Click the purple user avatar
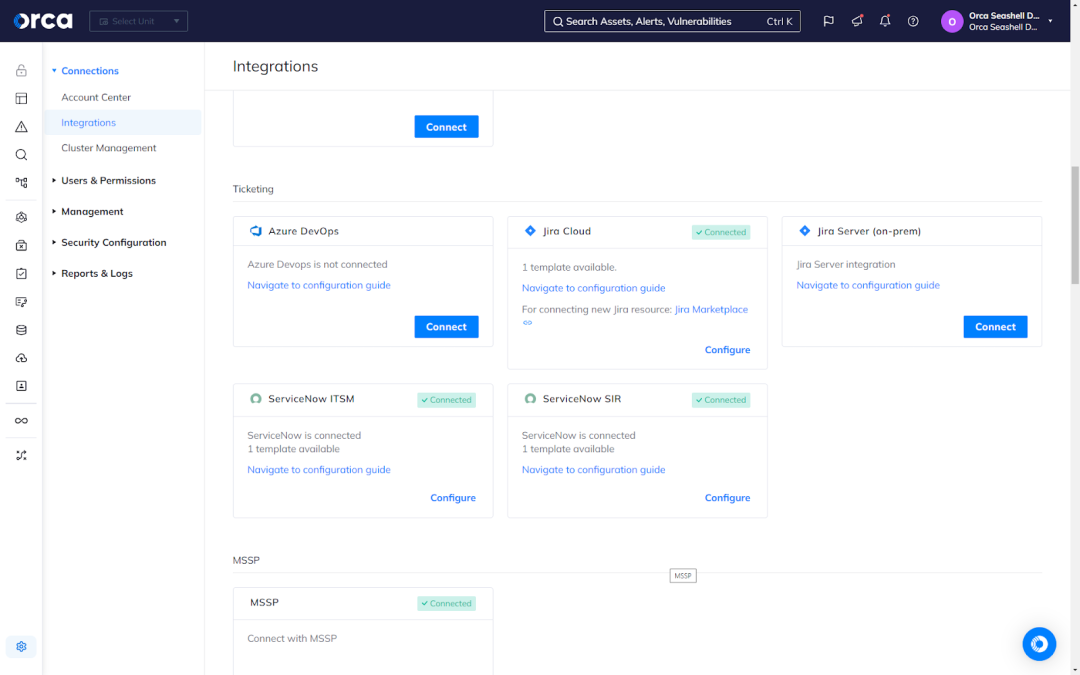The width and height of the screenshot is (1080, 675). pos(952,21)
